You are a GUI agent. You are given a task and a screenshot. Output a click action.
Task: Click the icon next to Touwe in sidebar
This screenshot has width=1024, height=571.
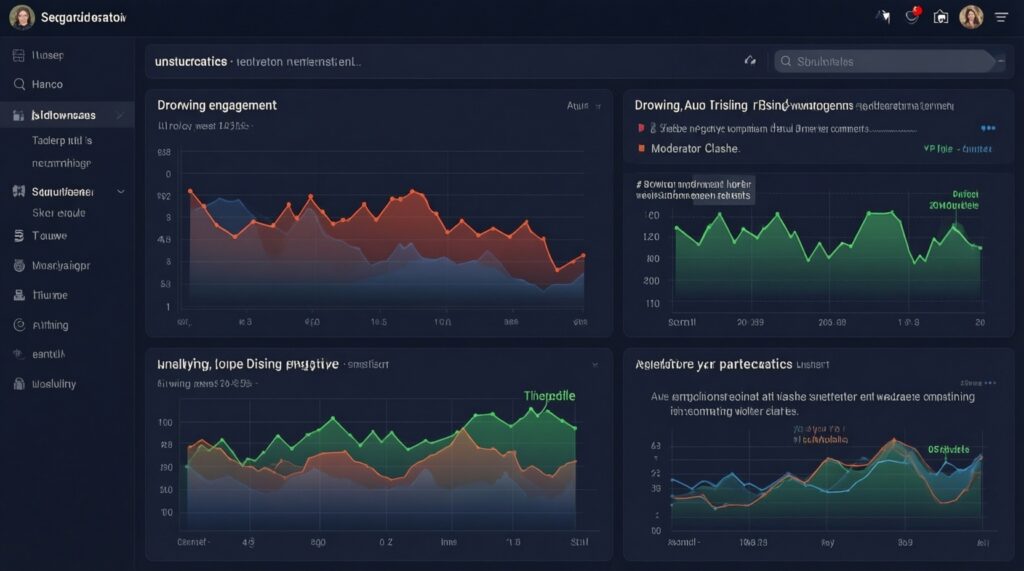click(x=19, y=236)
